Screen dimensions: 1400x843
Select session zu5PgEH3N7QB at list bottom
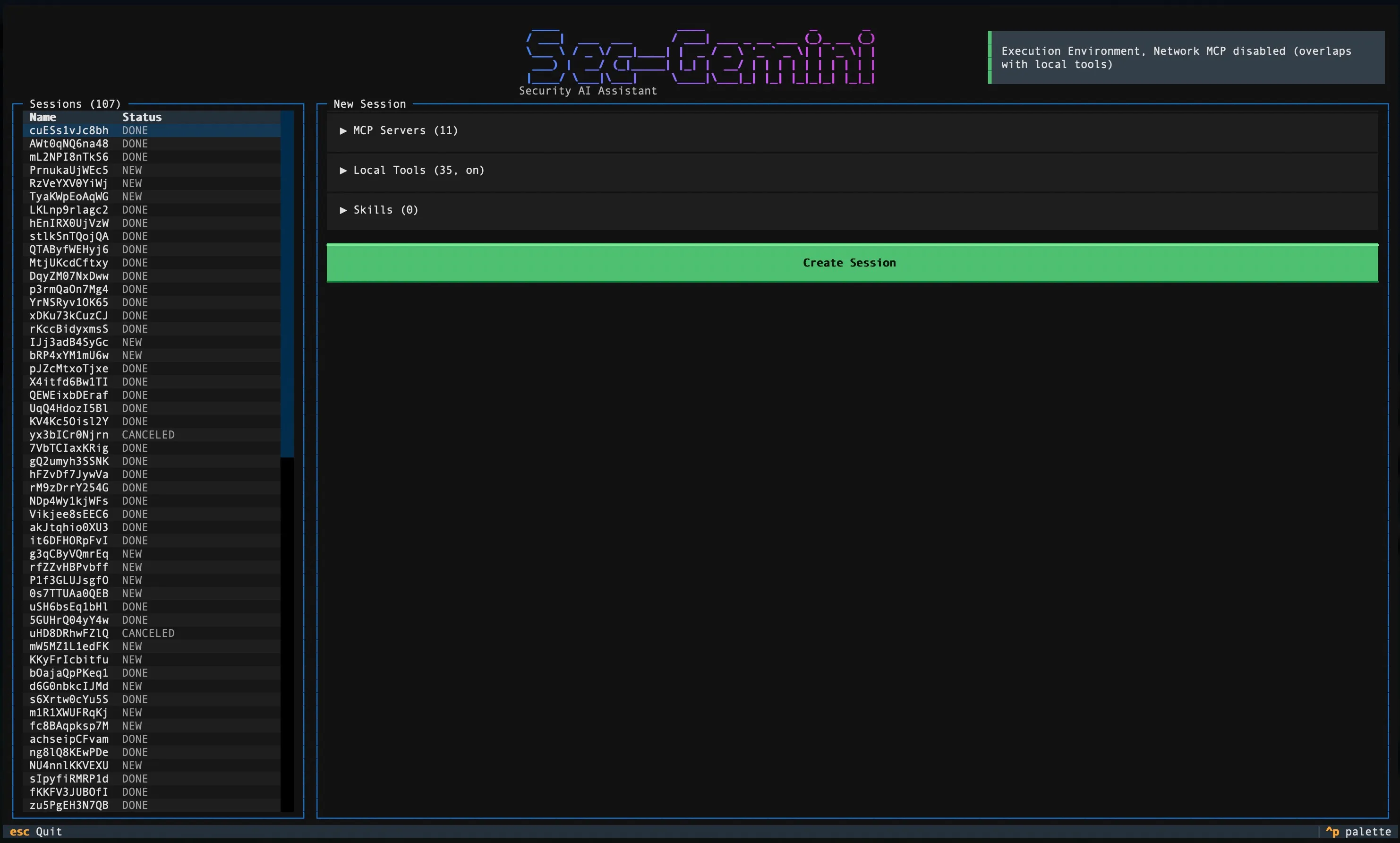point(68,806)
